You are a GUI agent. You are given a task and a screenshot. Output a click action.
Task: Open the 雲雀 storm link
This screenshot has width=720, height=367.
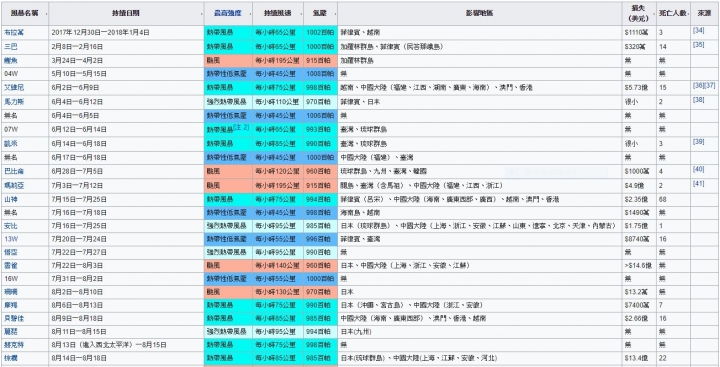[x=11, y=265]
